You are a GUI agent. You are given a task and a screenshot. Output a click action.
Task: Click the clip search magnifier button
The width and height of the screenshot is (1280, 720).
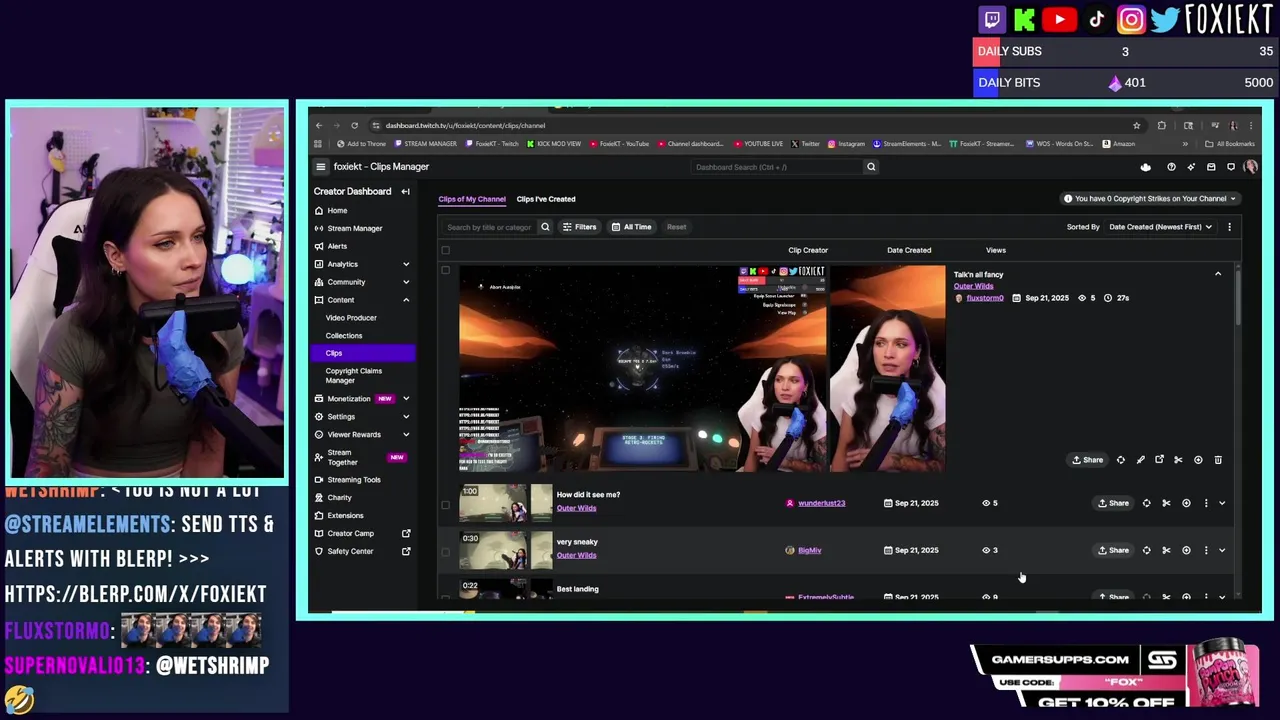click(x=545, y=227)
